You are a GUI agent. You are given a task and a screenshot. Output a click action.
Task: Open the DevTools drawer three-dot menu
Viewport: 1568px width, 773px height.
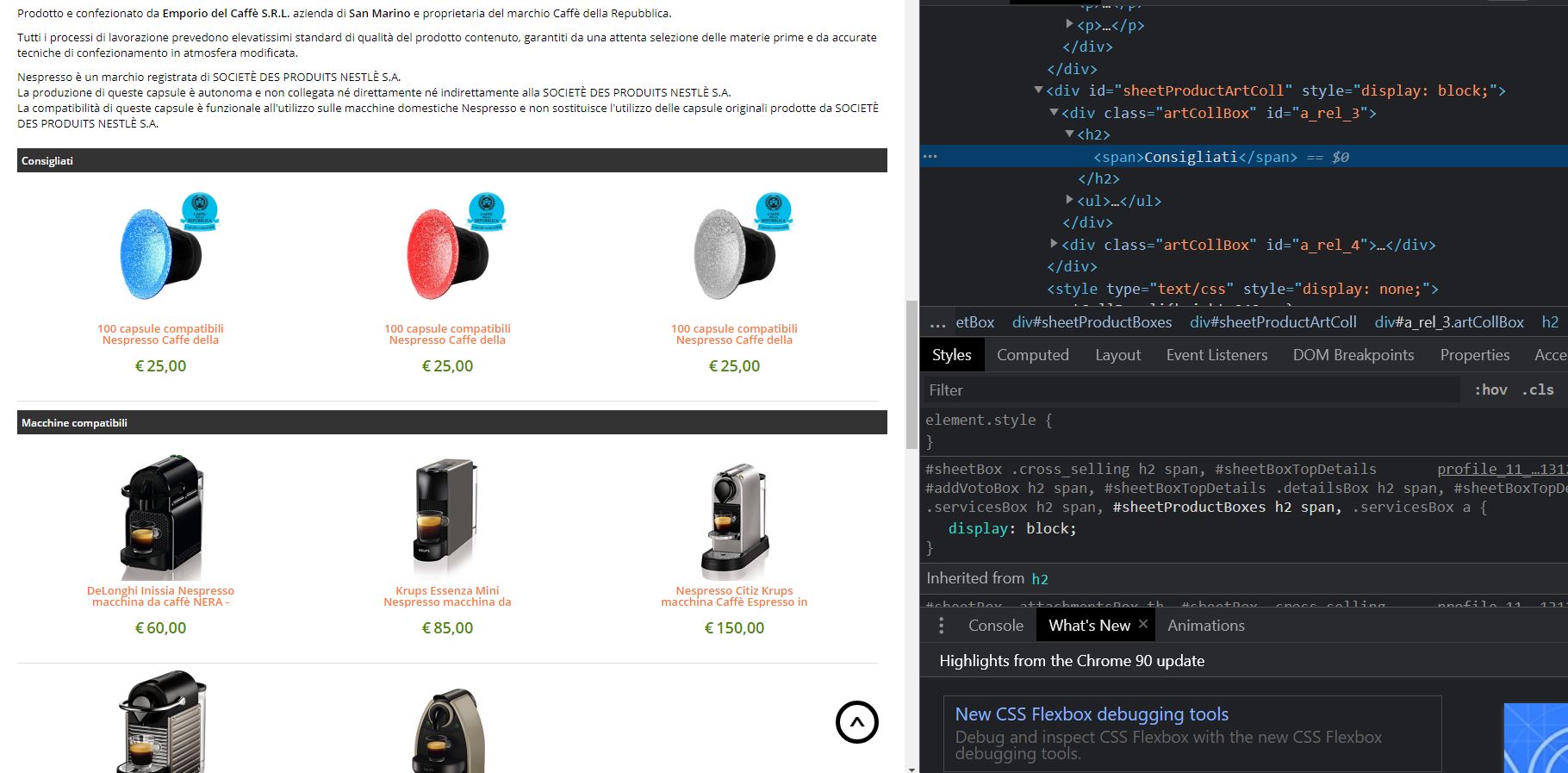[x=941, y=626]
